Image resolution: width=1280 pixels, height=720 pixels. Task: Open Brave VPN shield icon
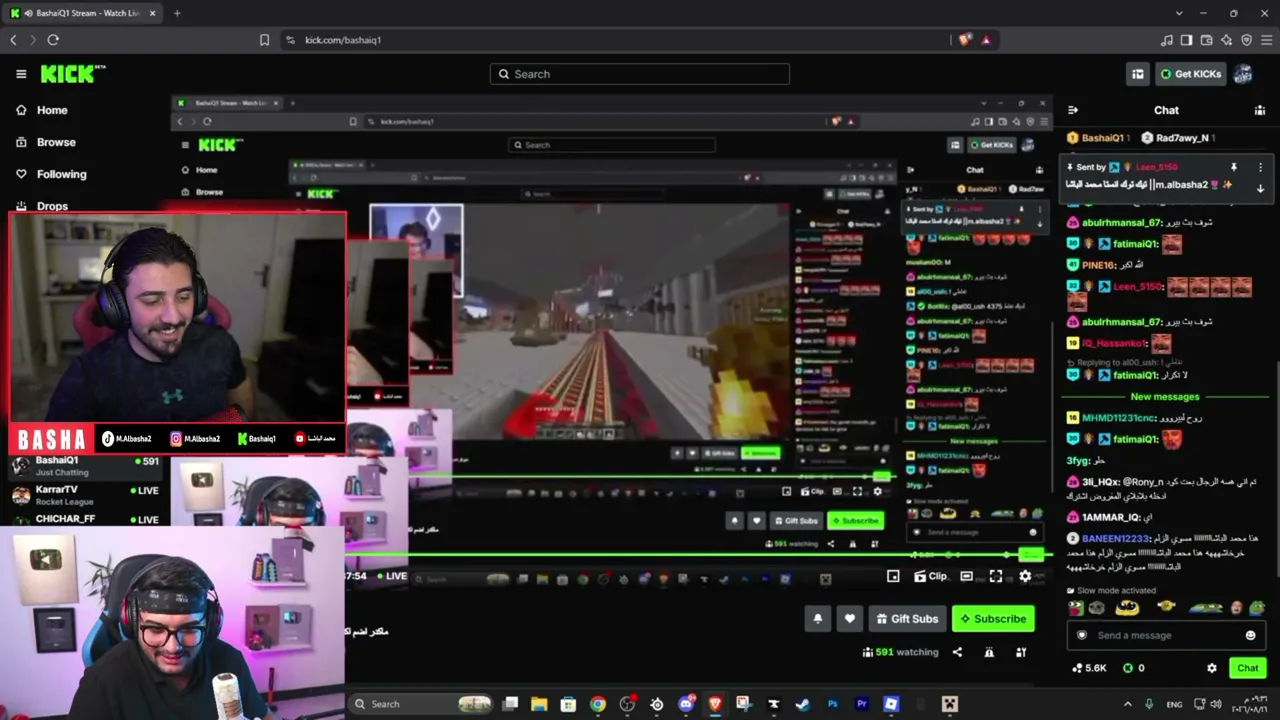click(1247, 40)
